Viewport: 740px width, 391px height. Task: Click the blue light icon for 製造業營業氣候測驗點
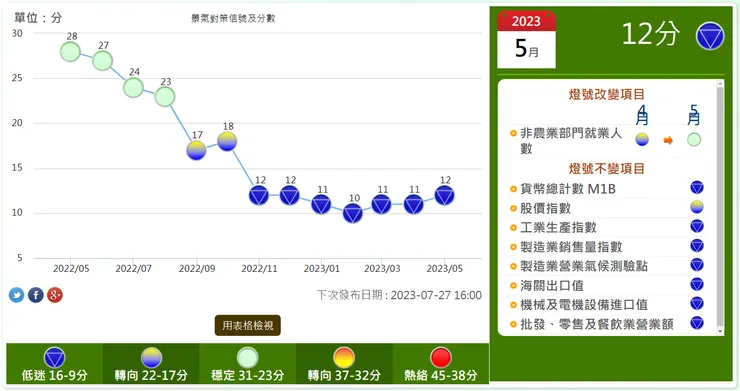click(697, 264)
